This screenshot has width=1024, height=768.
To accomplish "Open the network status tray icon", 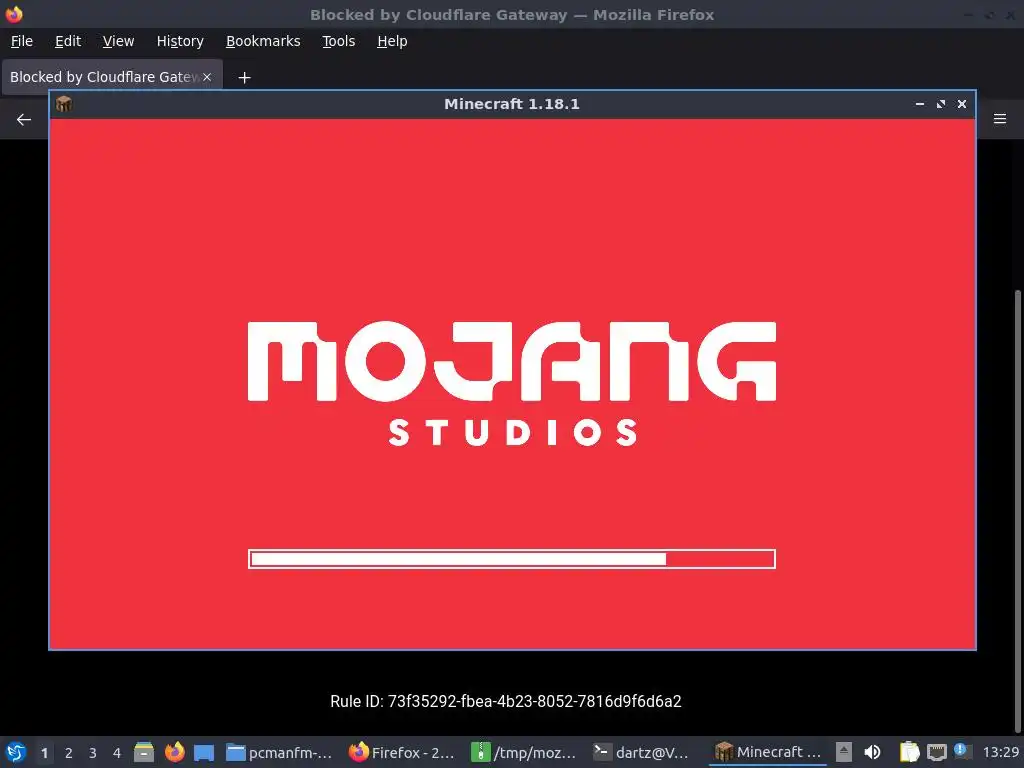I will click(937, 752).
